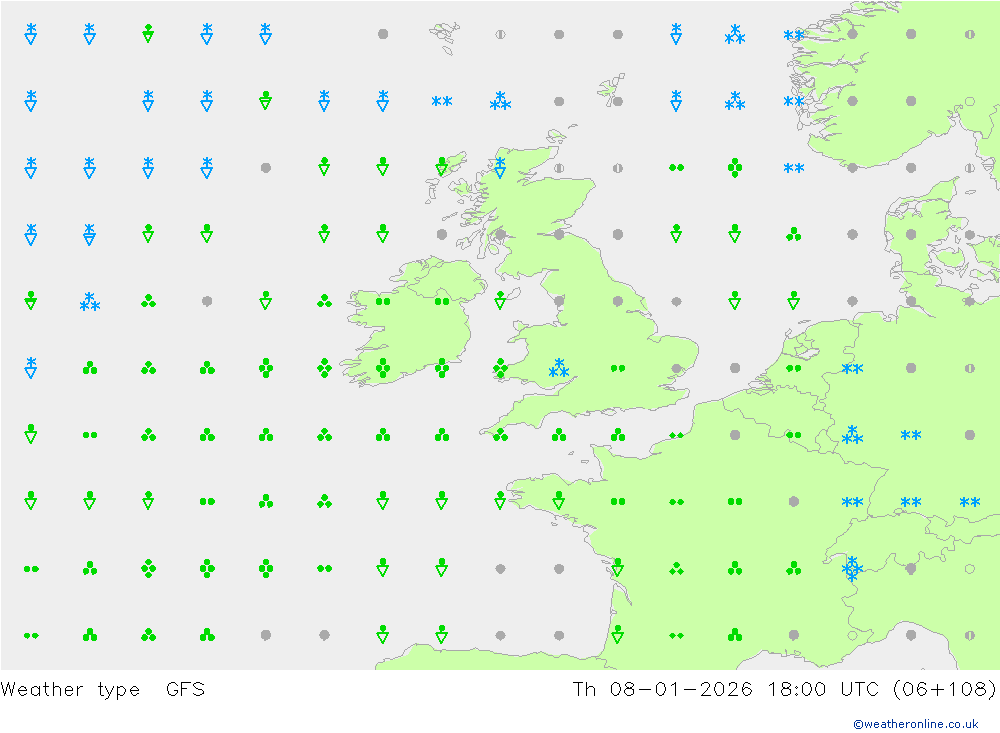This screenshot has width=1000, height=733.
Task: Click the gray cloud dot over Essex coast
Action: point(676,368)
